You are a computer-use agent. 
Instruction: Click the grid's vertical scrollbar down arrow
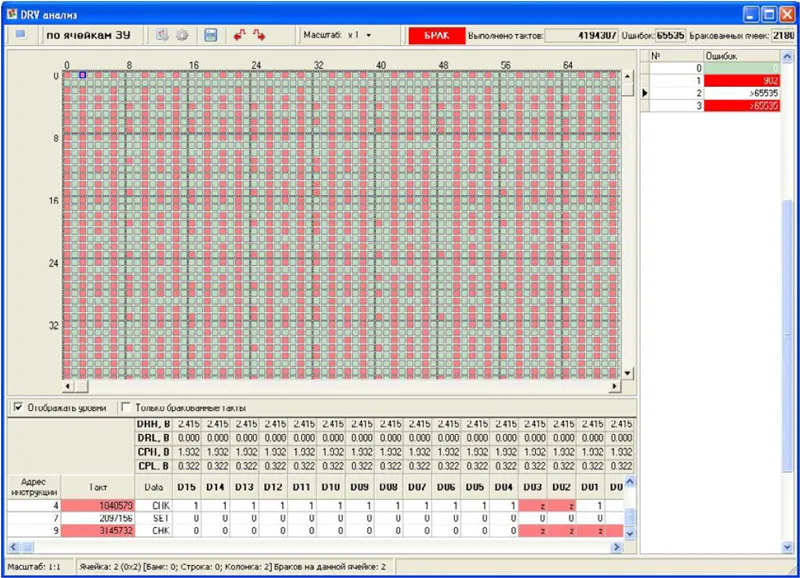coord(627,373)
